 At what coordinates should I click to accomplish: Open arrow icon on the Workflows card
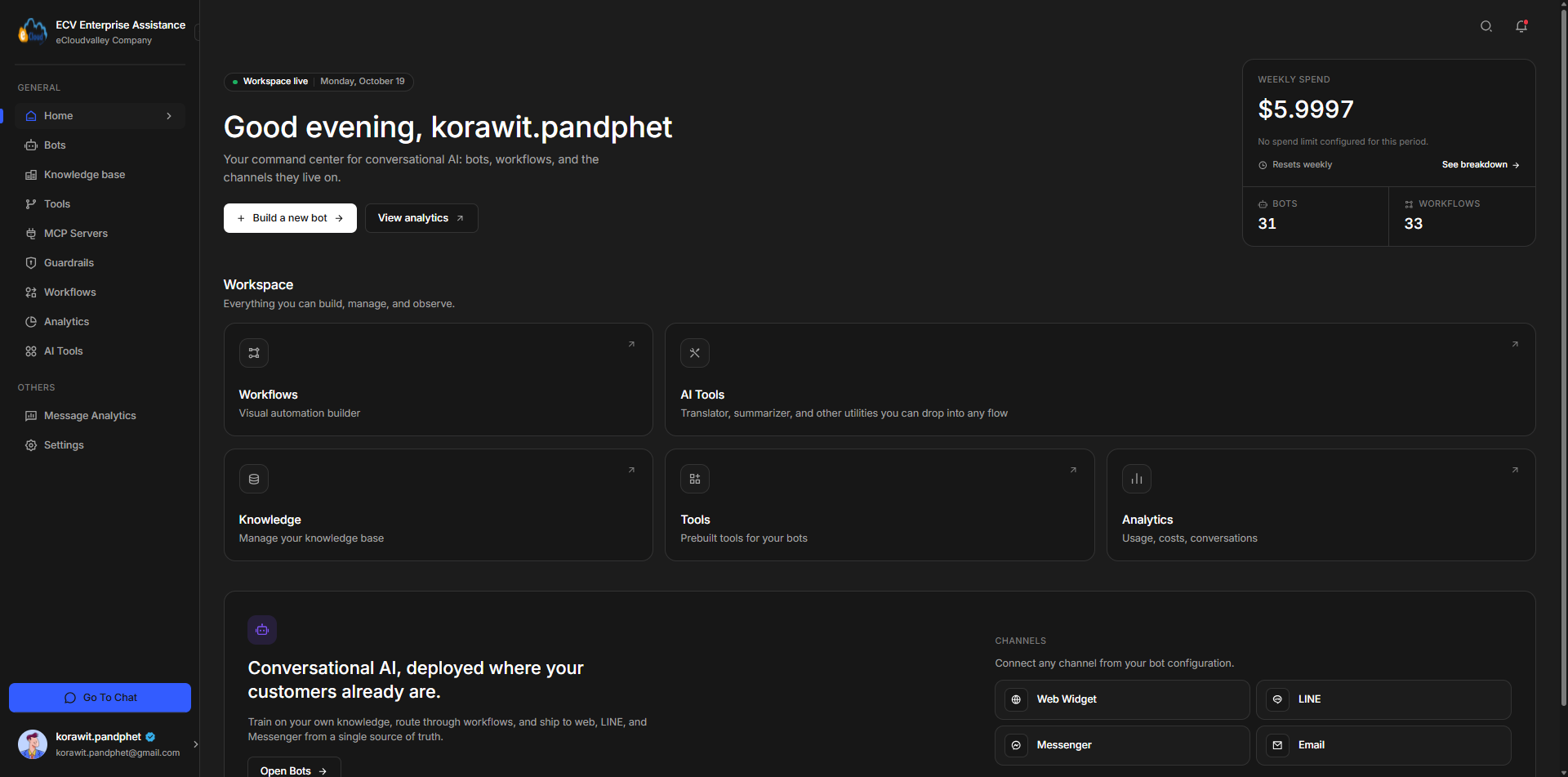[x=631, y=344]
